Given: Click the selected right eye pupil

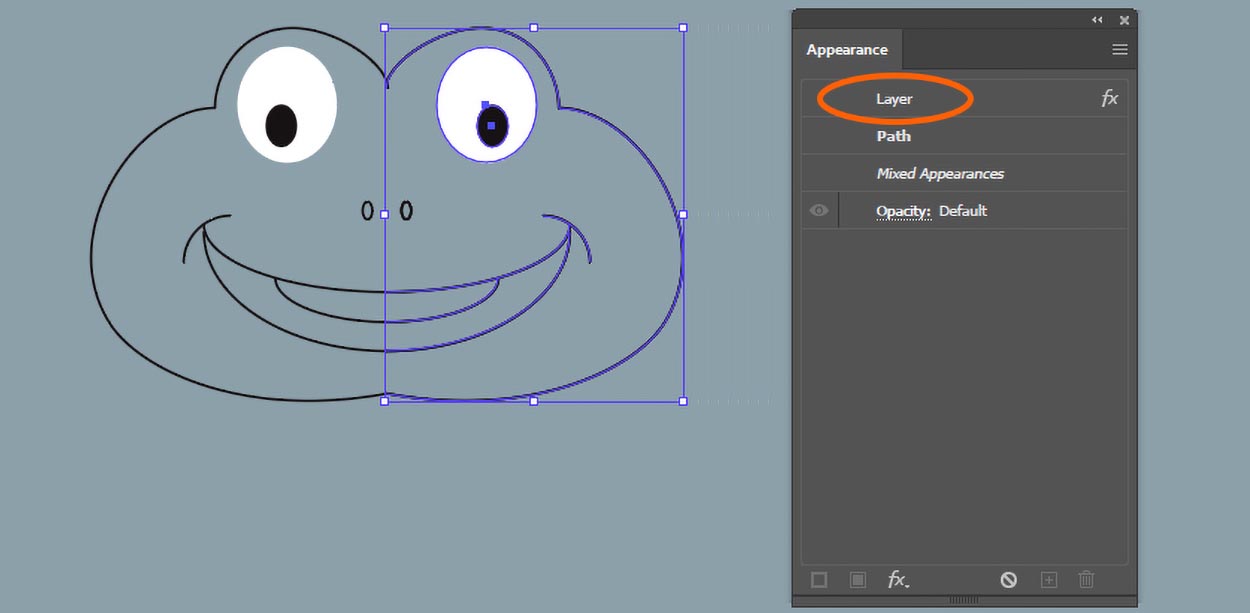Looking at the screenshot, I should point(491,126).
